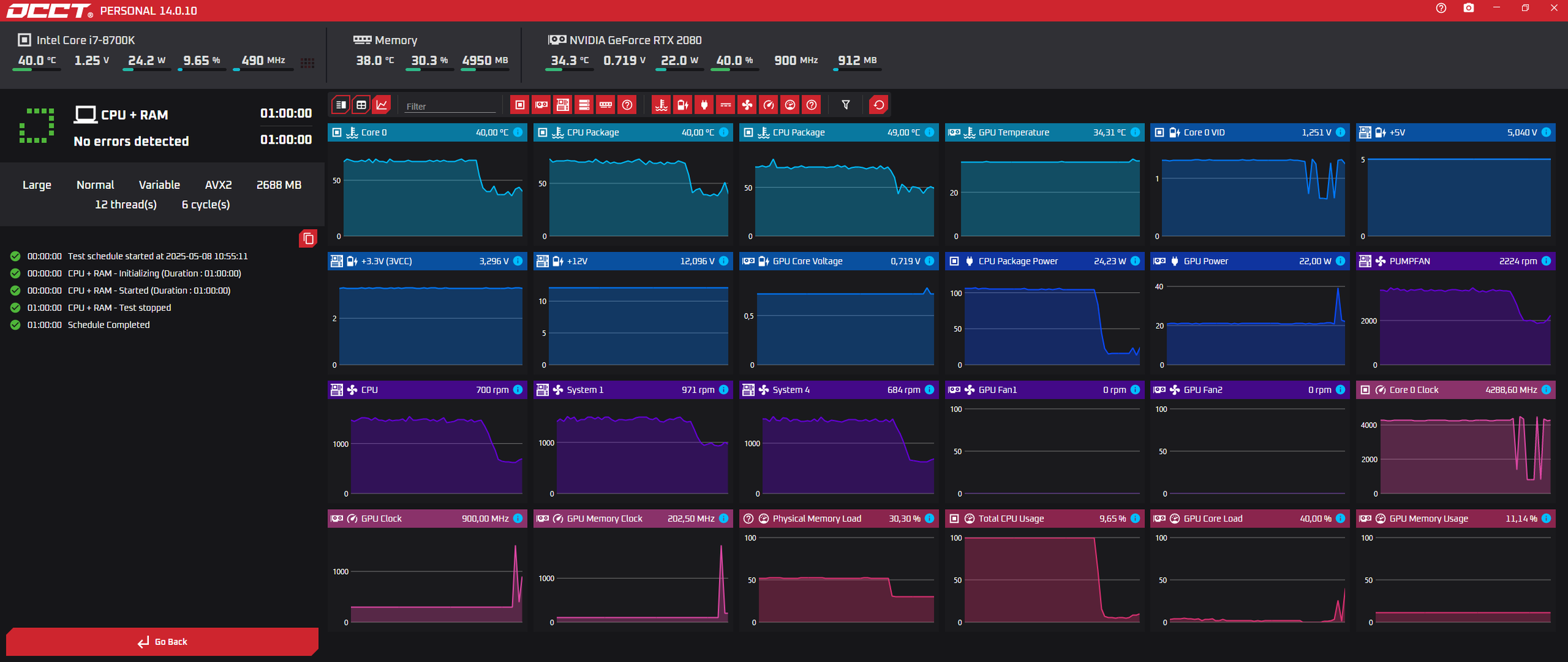Click 'CPU + RAM - Test stopped' log entry

(119, 308)
